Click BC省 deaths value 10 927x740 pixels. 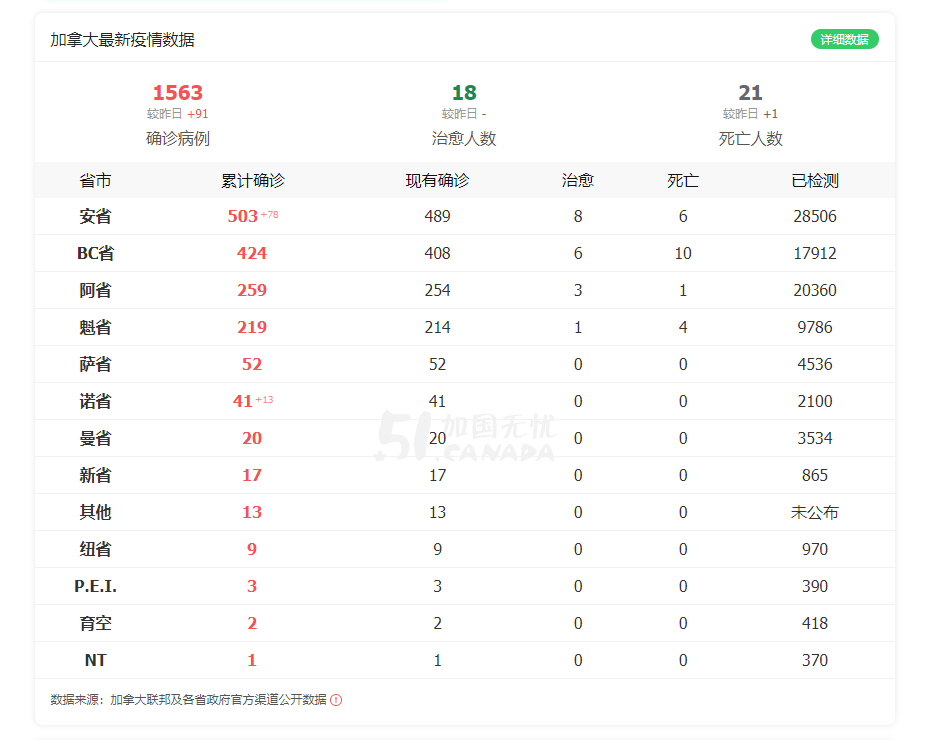pos(683,253)
